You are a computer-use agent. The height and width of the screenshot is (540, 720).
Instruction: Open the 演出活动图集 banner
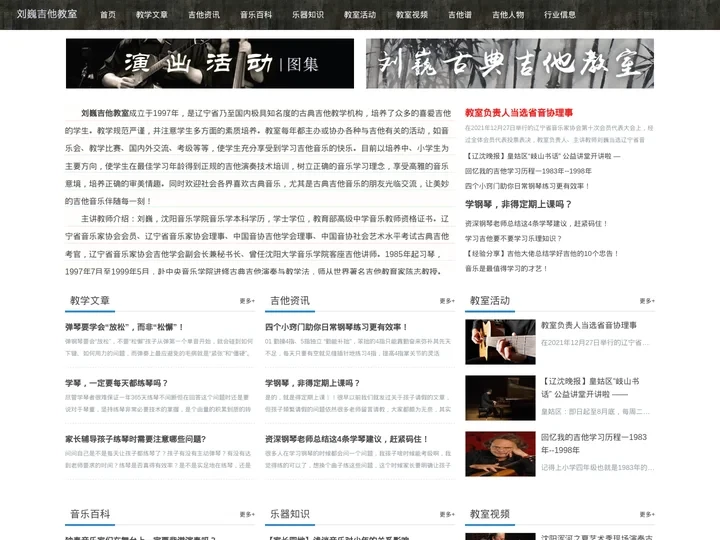tap(210, 63)
